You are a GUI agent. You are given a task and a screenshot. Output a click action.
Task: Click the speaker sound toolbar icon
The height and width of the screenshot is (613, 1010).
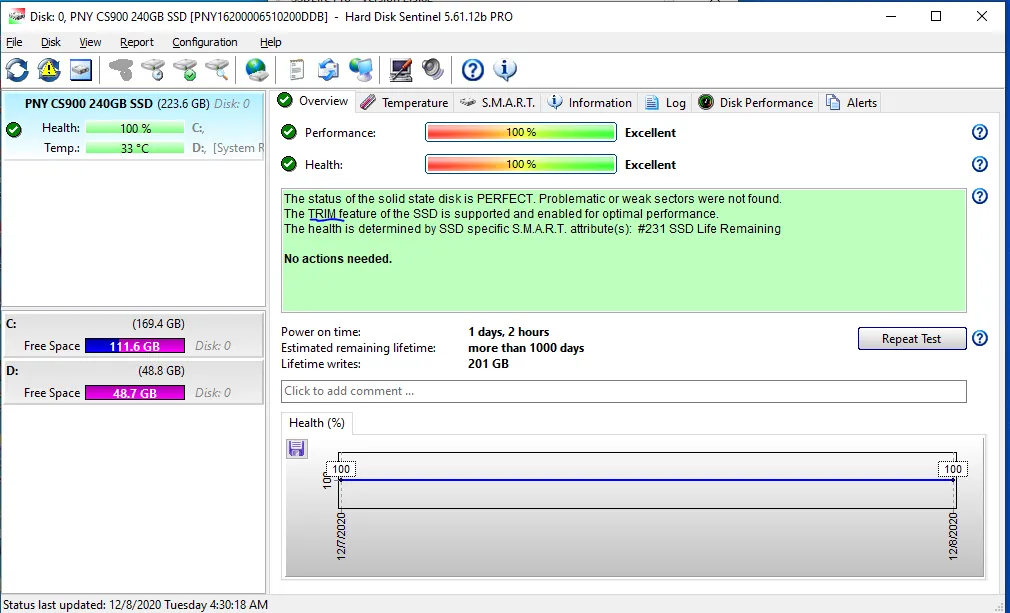(x=433, y=70)
